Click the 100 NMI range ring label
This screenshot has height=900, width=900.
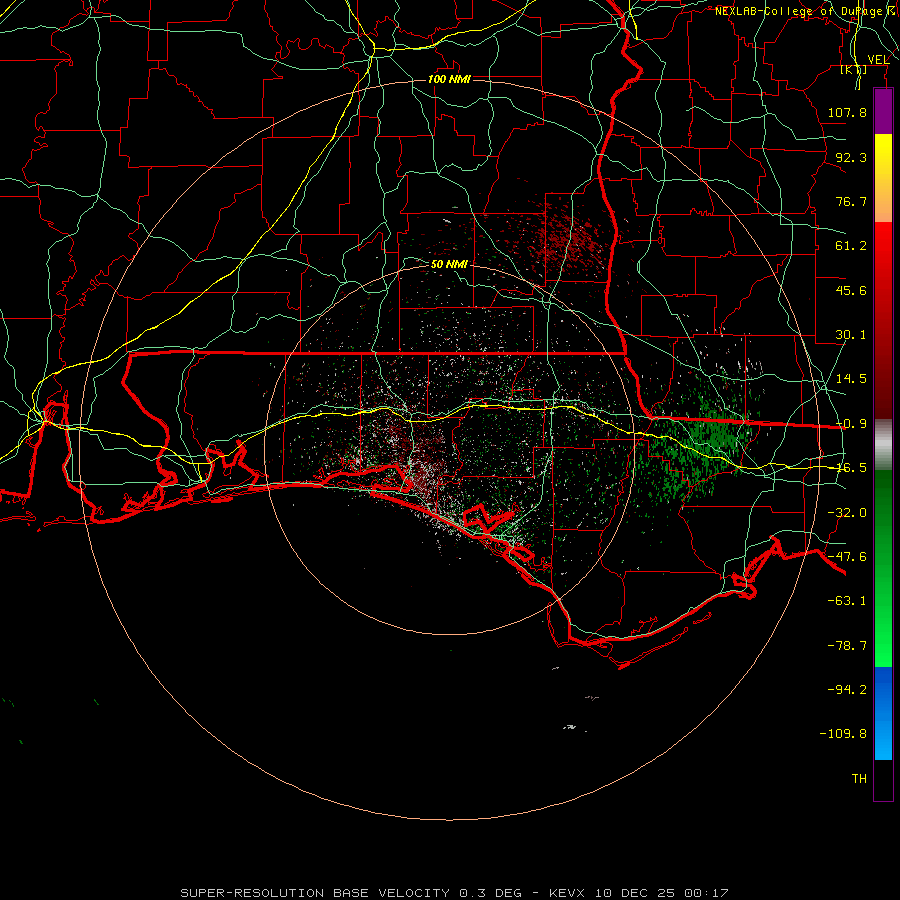click(x=449, y=79)
